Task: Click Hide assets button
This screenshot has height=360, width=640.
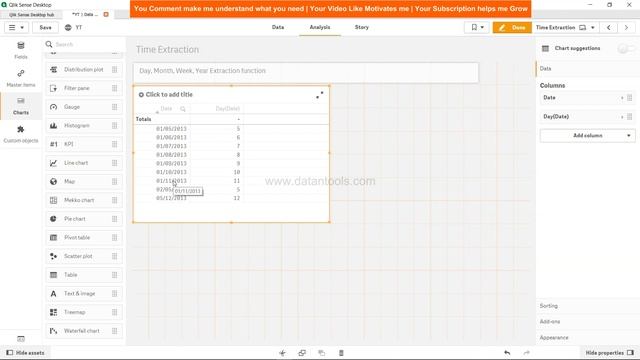Action: (25, 353)
